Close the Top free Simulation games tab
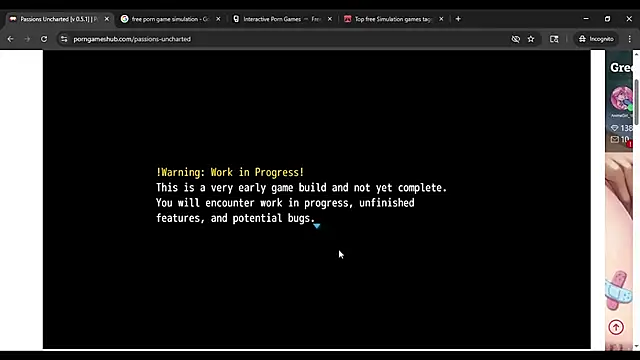The width and height of the screenshot is (640, 360). [441, 19]
